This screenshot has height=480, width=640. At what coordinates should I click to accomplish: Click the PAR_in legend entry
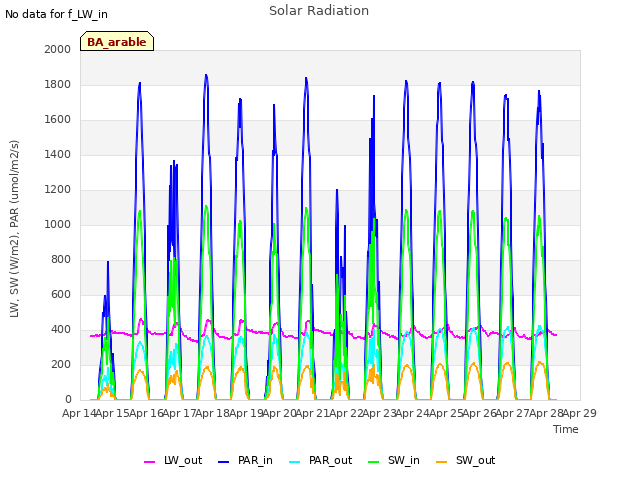(245, 460)
